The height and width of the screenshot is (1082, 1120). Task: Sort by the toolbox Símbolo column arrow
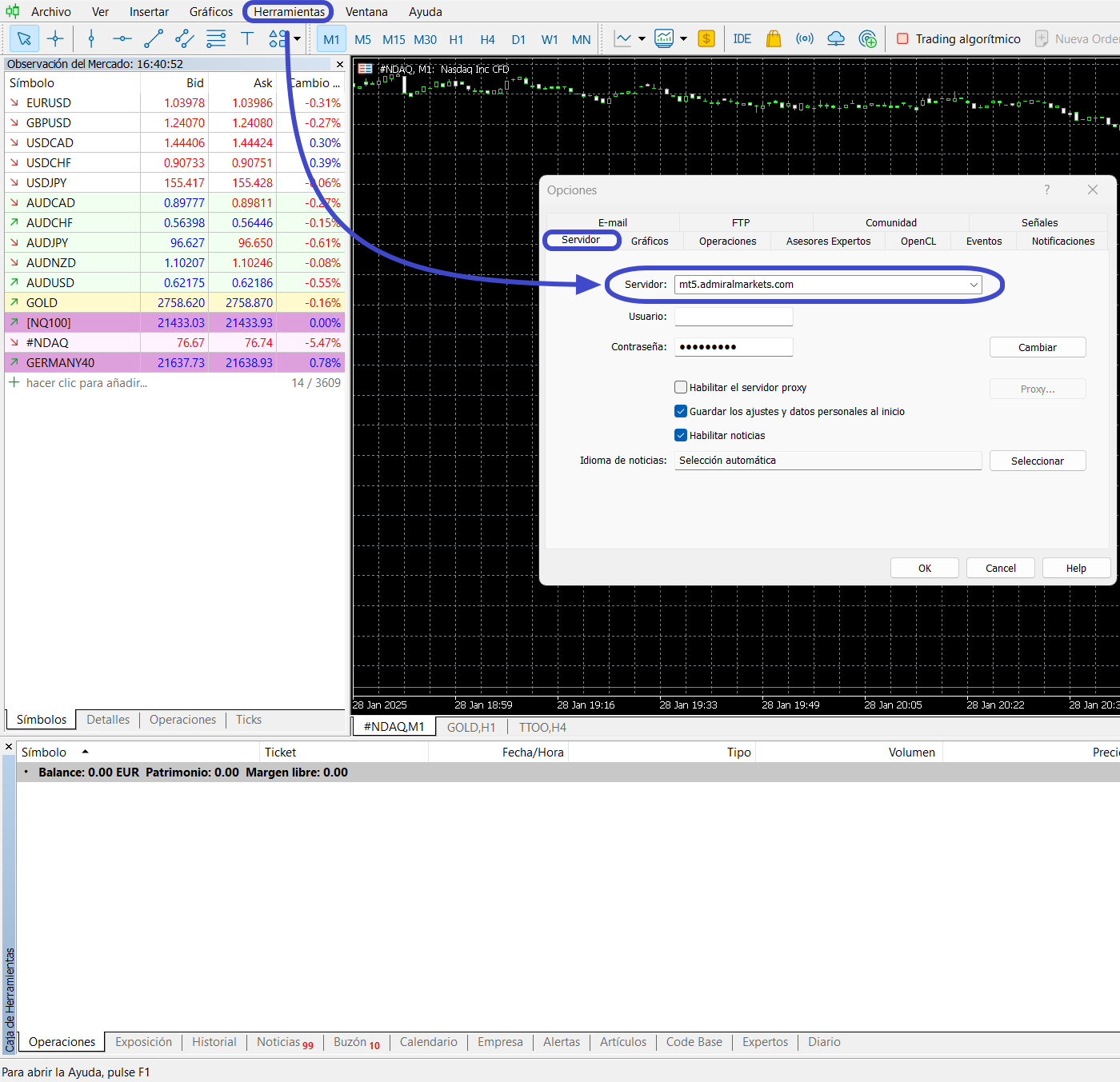click(x=85, y=752)
